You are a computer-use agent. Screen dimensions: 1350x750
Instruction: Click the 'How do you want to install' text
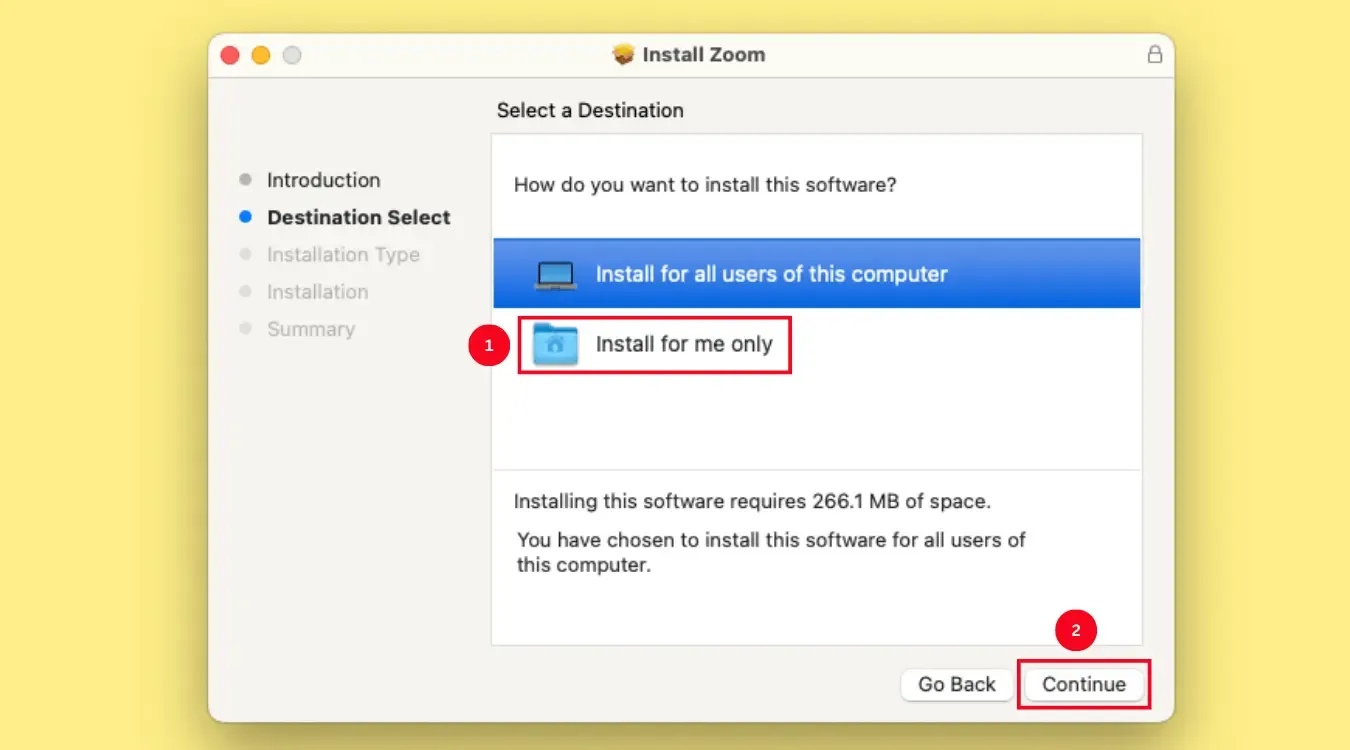pos(705,185)
